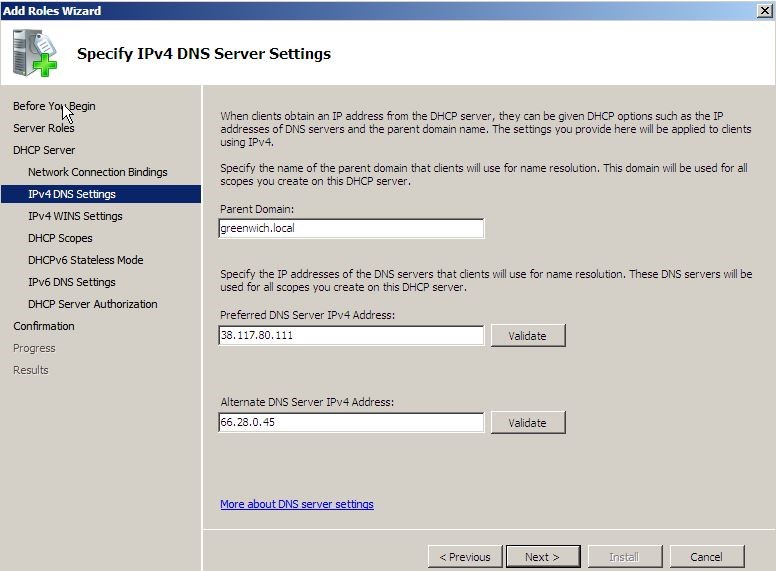776x571 pixels.
Task: Select DHCP Server Authorization step
Action: click(93, 304)
